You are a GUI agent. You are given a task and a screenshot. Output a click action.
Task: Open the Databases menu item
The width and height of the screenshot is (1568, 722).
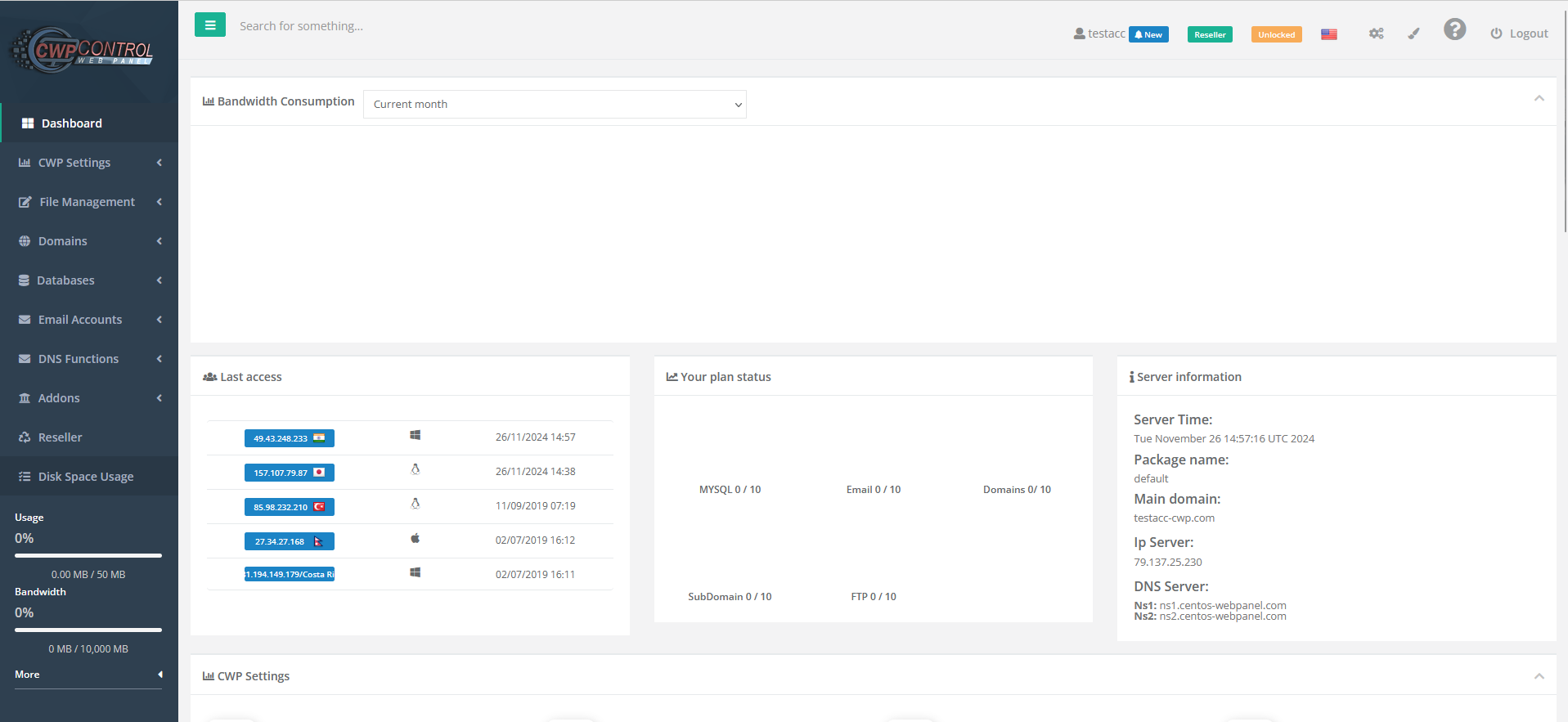click(89, 280)
